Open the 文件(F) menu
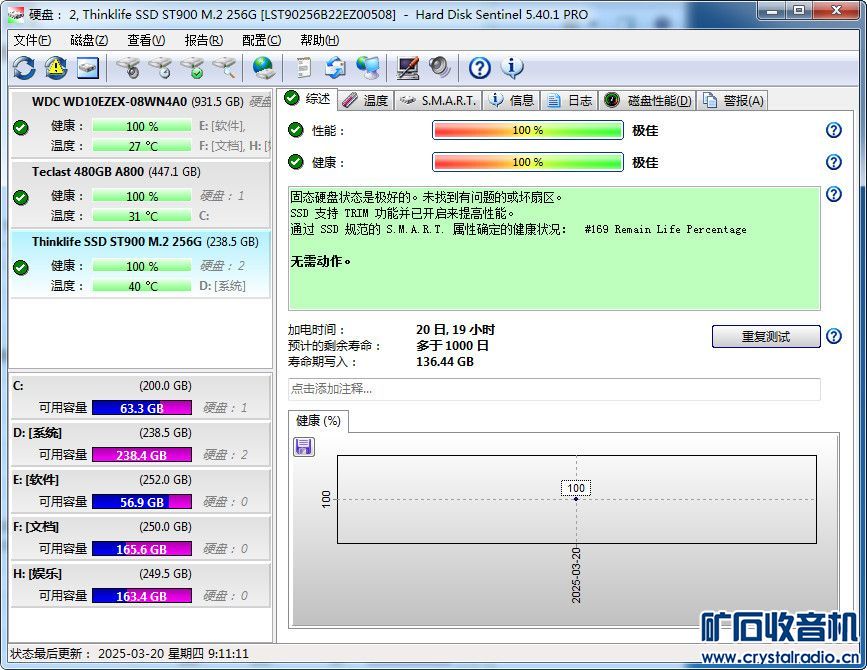867x670 pixels. 32,40
